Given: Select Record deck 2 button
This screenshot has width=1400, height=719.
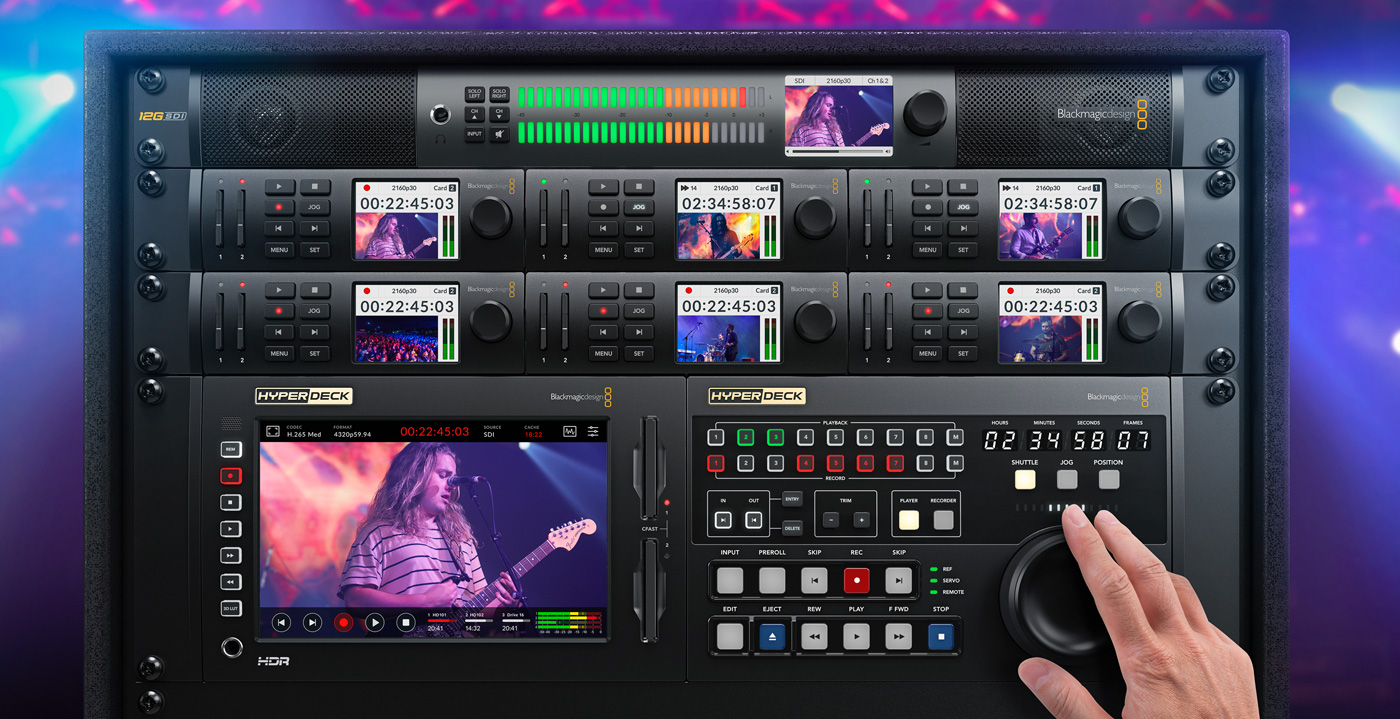Looking at the screenshot, I should (x=745, y=463).
